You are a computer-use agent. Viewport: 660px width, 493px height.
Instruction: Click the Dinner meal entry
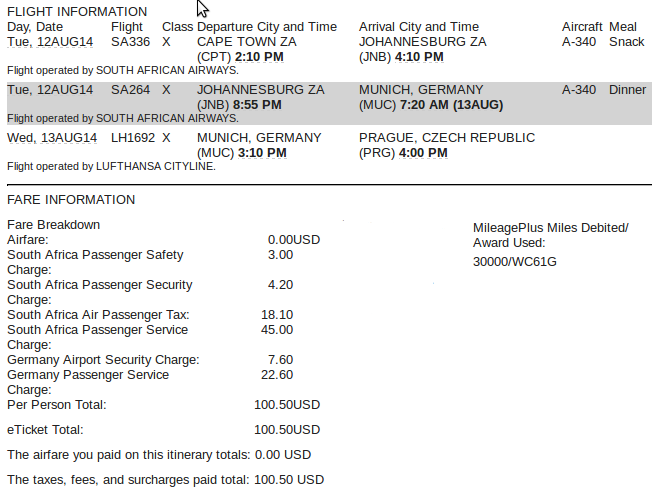[627, 90]
